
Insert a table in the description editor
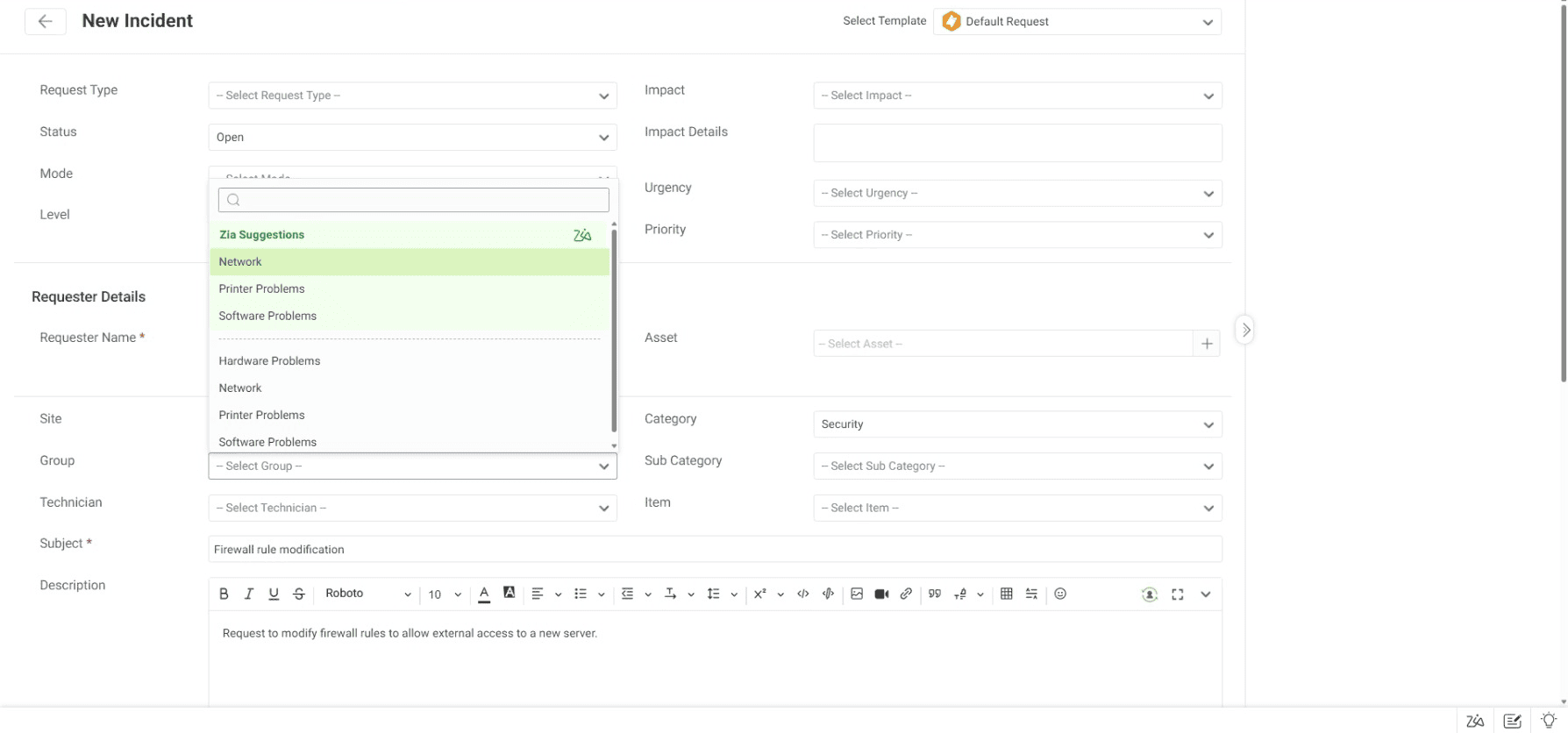pos(1006,594)
